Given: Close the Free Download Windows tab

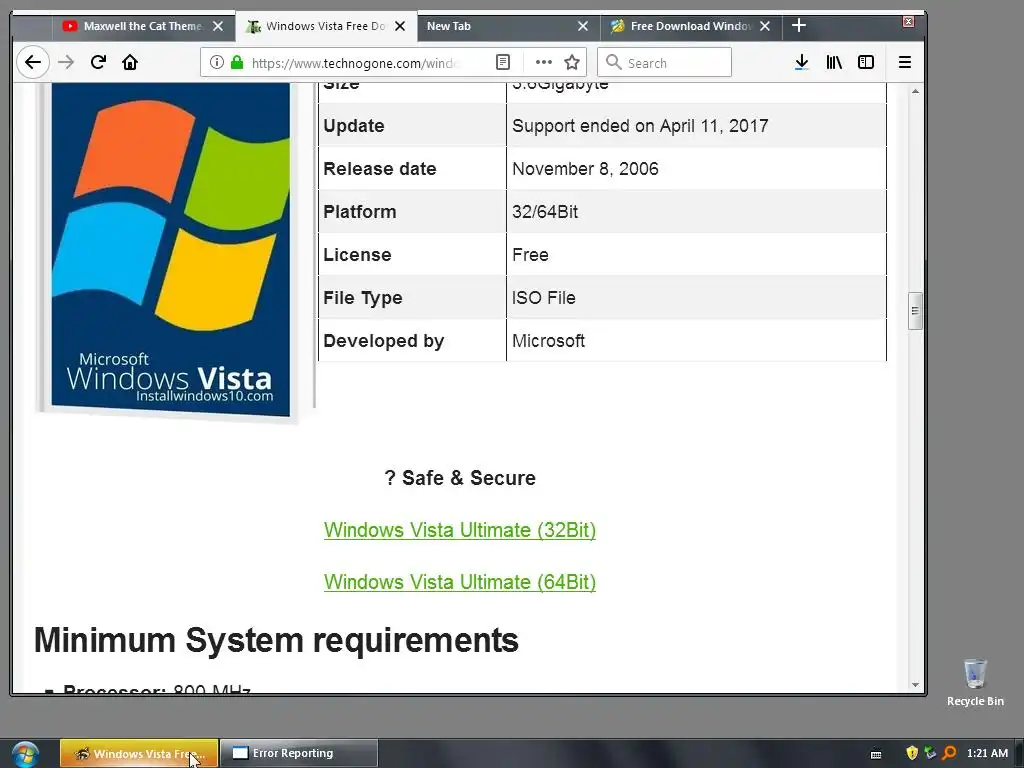Looking at the screenshot, I should [x=765, y=26].
